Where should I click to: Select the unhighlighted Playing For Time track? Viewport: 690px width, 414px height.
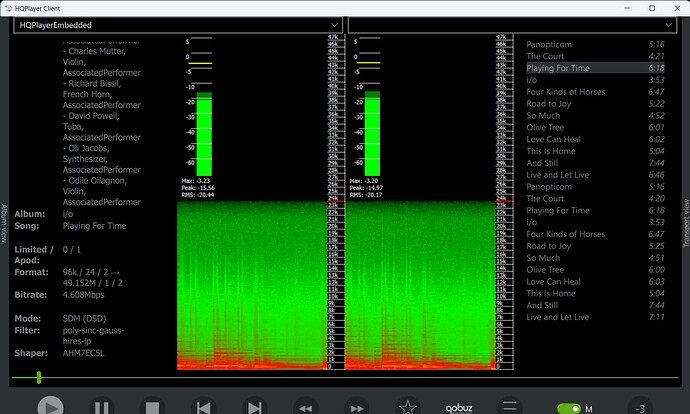pyautogui.click(x=595, y=210)
